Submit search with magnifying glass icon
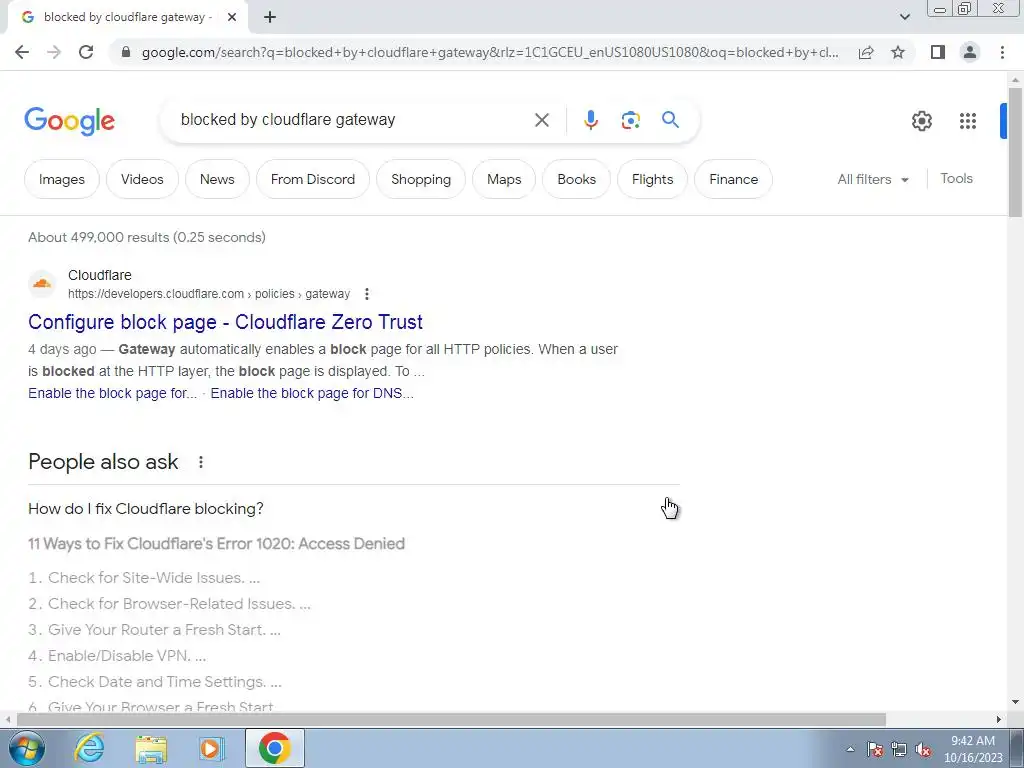The width and height of the screenshot is (1024, 768). click(670, 120)
